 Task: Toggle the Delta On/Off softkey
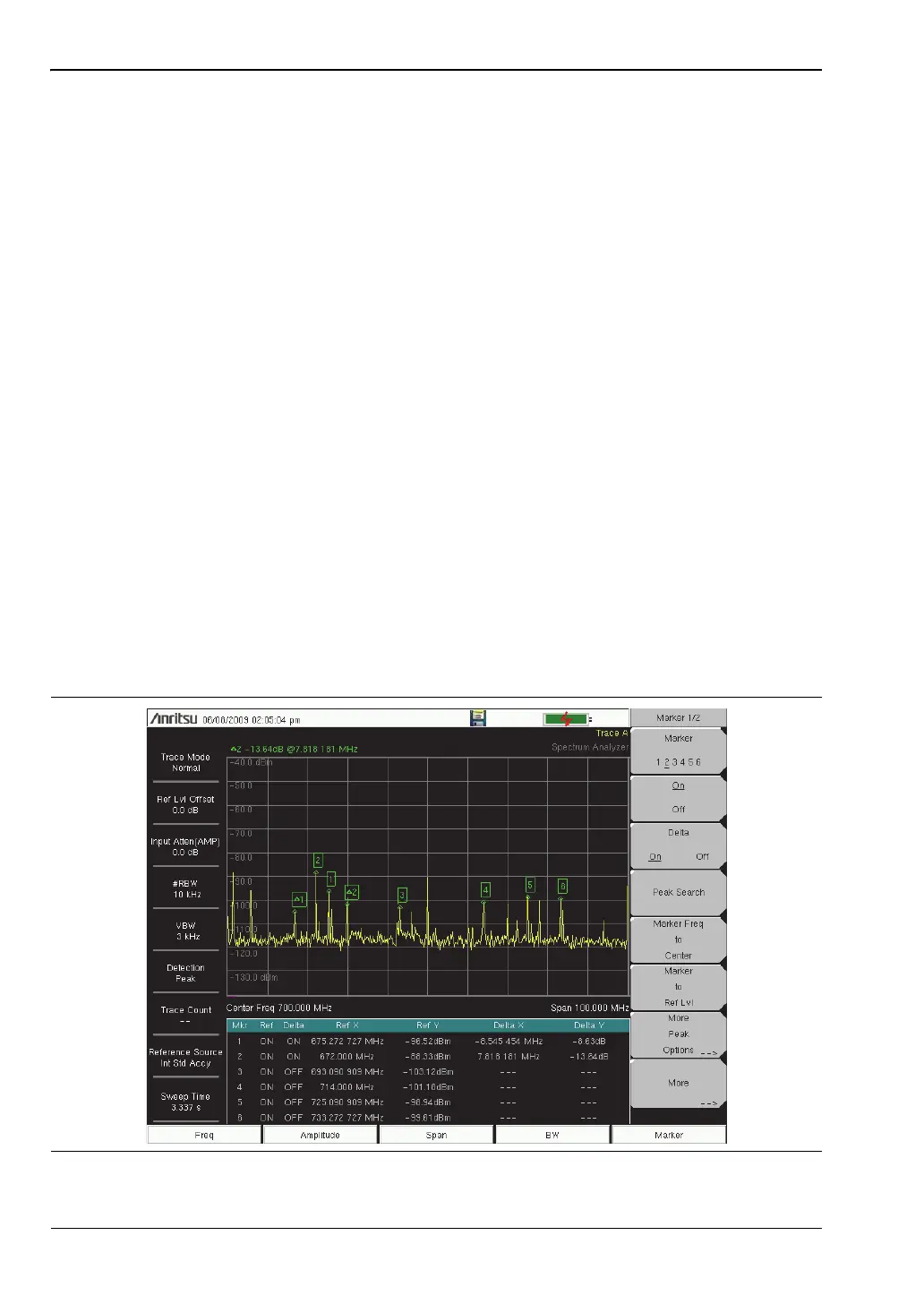pyautogui.click(x=678, y=845)
